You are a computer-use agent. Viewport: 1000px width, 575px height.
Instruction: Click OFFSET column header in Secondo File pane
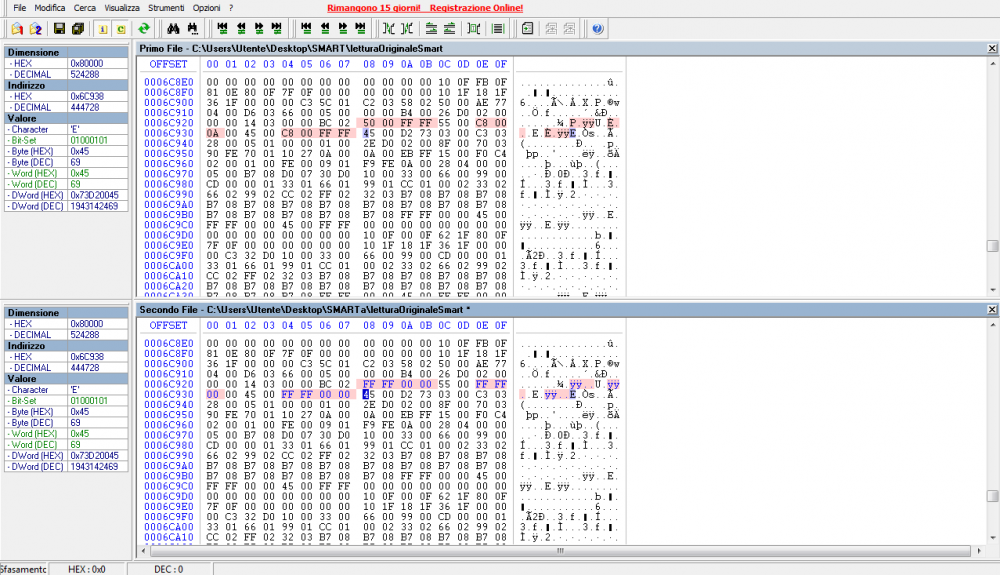168,325
